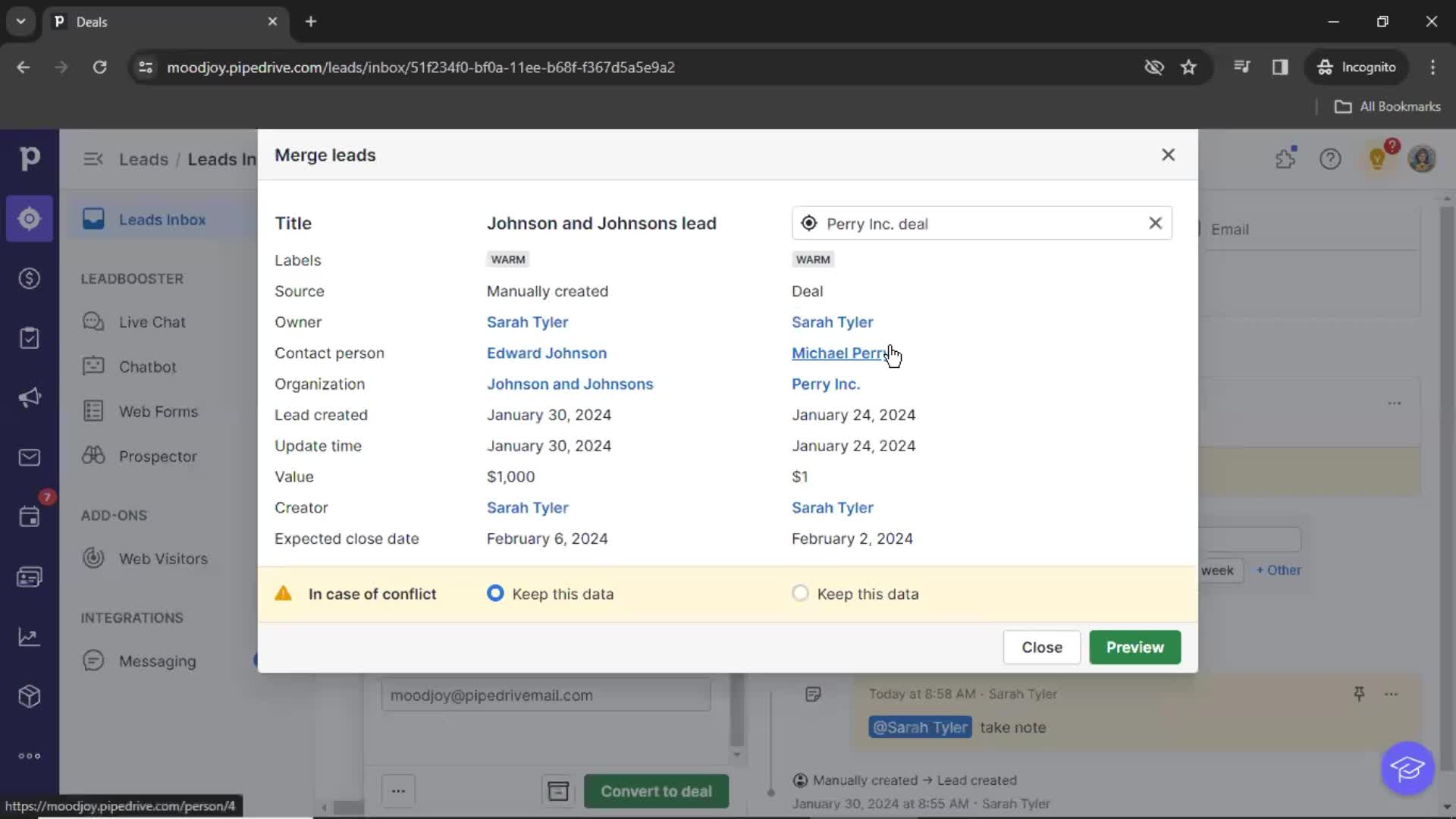Click Convert to deal button

pyautogui.click(x=656, y=791)
